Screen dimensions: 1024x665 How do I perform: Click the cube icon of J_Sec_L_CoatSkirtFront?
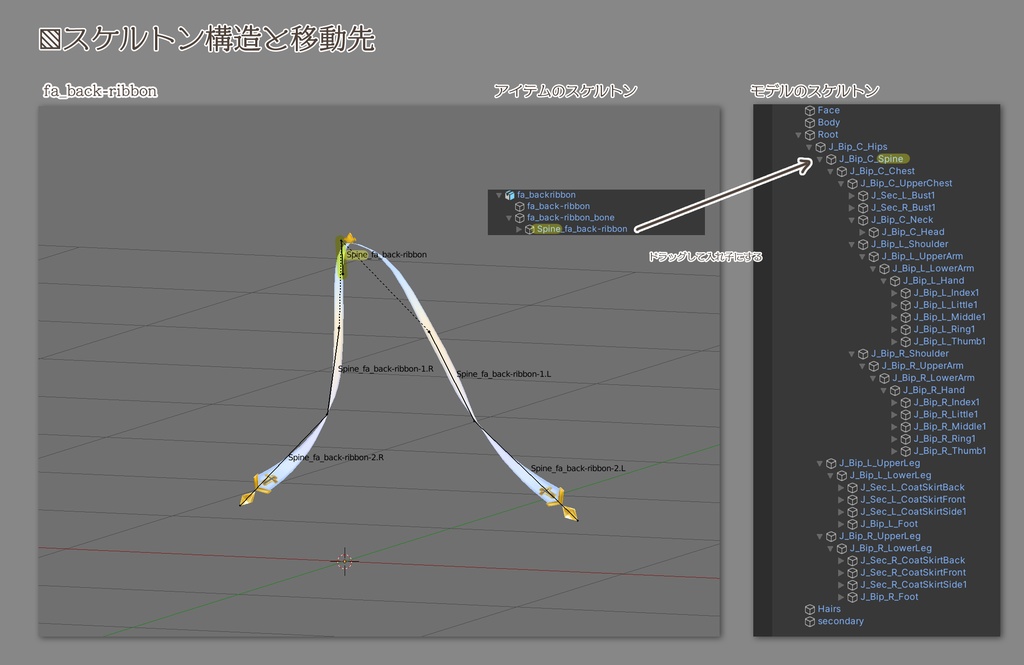[x=852, y=500]
